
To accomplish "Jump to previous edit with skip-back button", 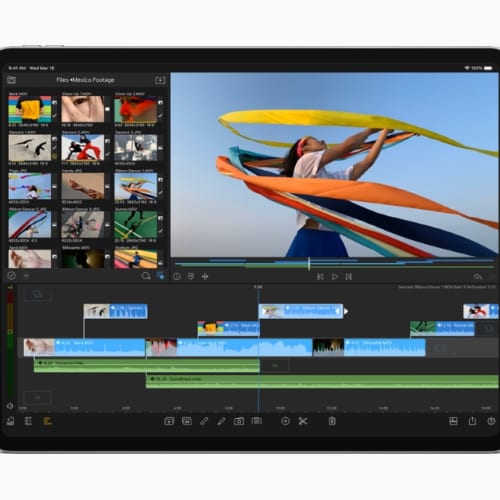I will [x=320, y=277].
